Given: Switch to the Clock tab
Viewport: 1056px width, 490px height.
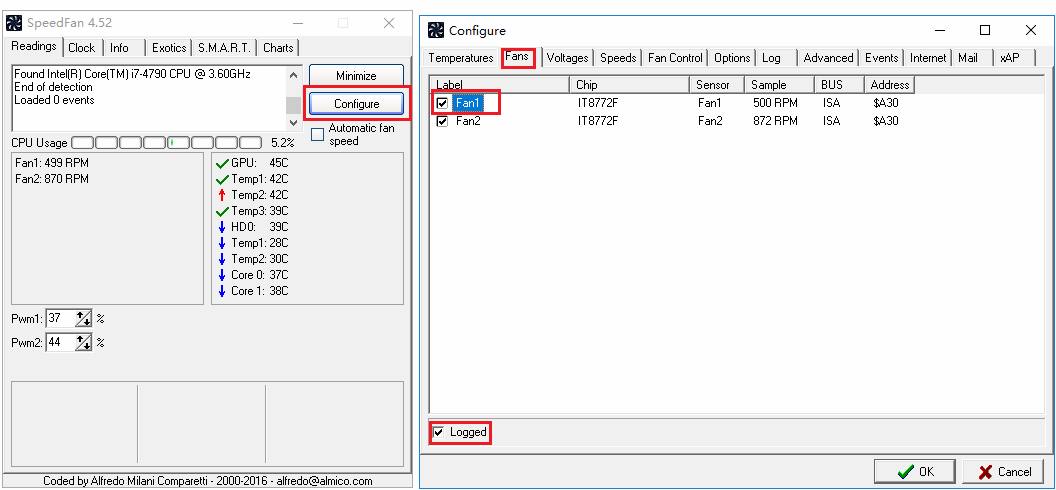Looking at the screenshot, I should coord(82,48).
